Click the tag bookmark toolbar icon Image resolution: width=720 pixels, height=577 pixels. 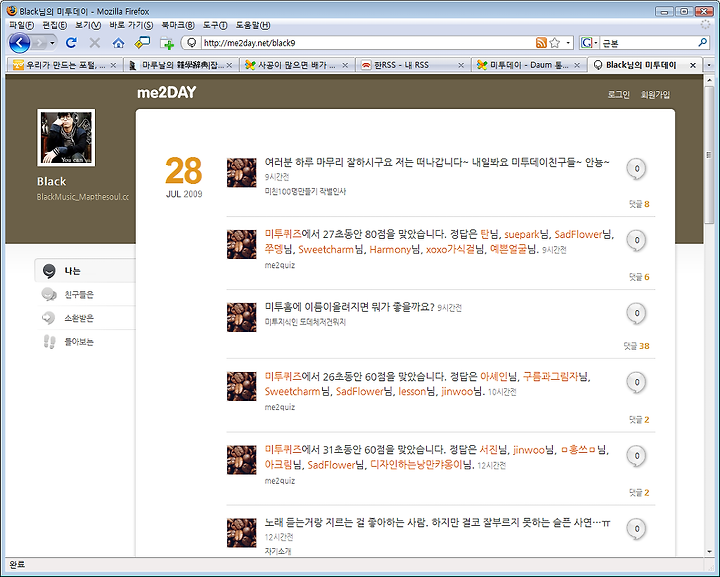(x=142, y=43)
